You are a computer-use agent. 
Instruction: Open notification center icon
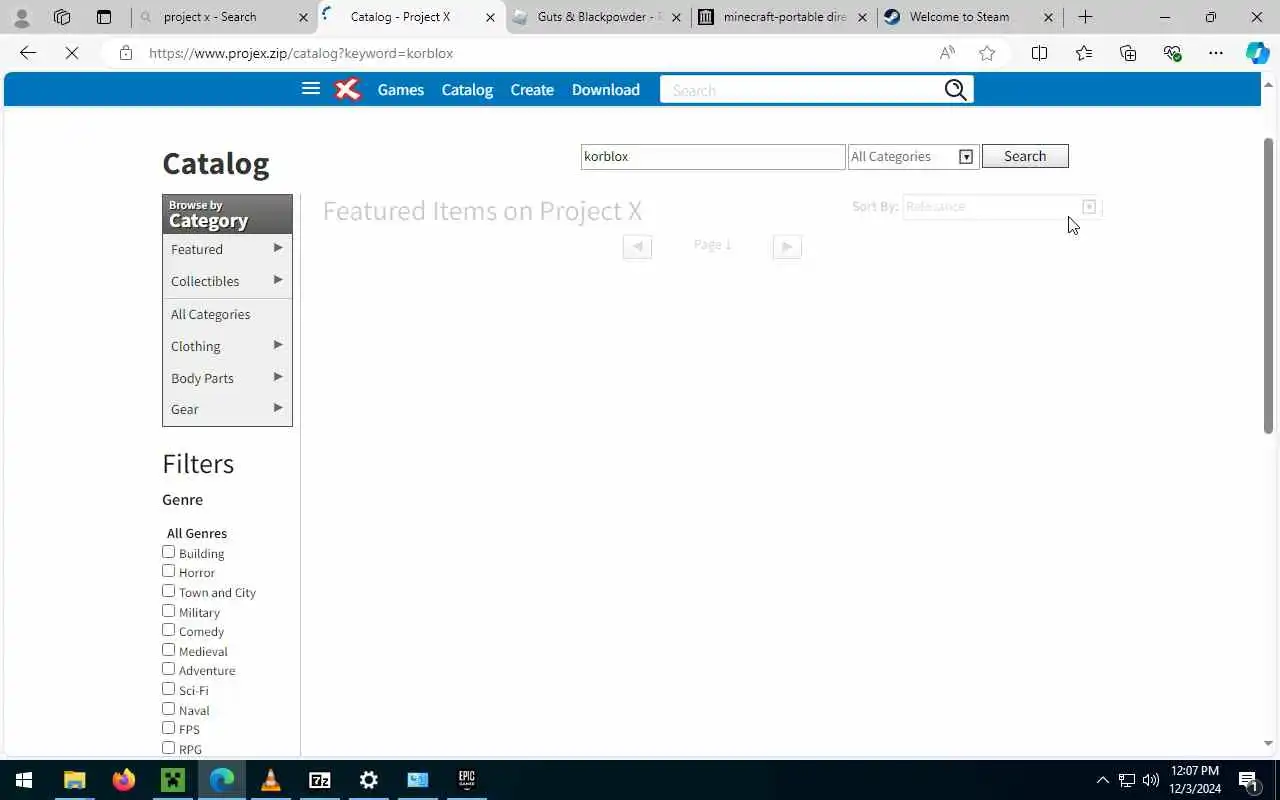click(x=1248, y=780)
